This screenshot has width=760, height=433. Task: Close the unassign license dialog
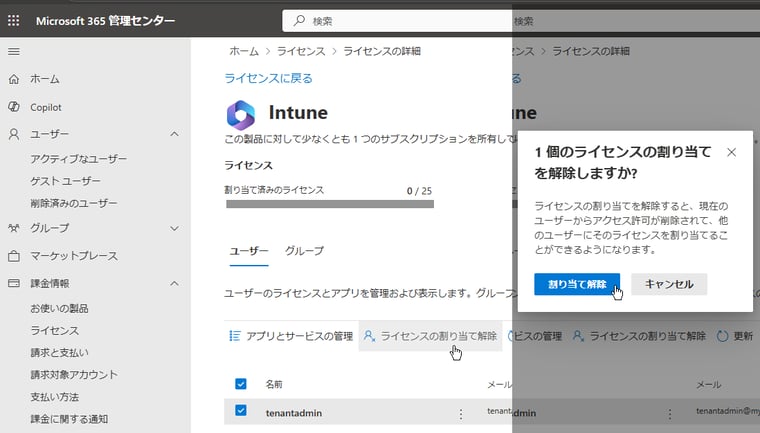731,152
